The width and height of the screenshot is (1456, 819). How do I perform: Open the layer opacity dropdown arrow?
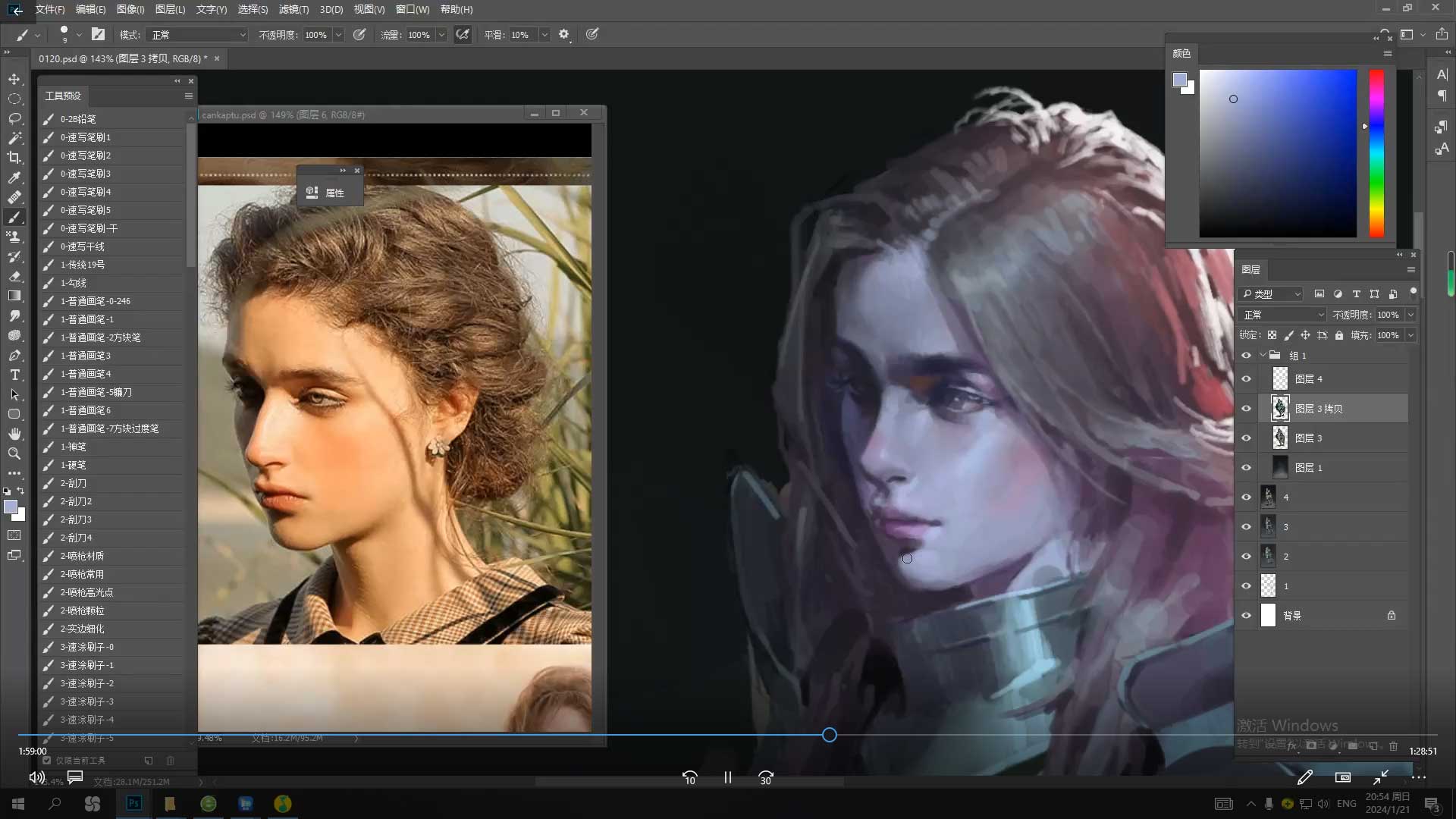click(x=1410, y=315)
